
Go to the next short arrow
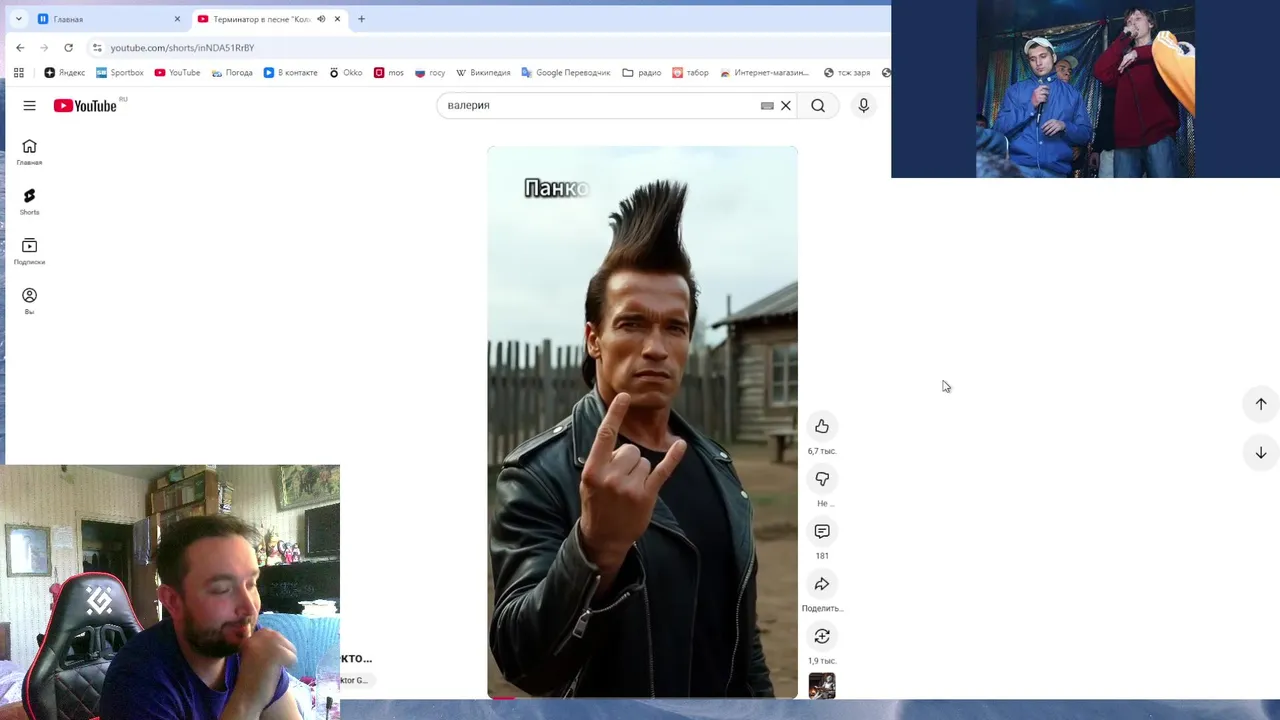(x=1261, y=453)
